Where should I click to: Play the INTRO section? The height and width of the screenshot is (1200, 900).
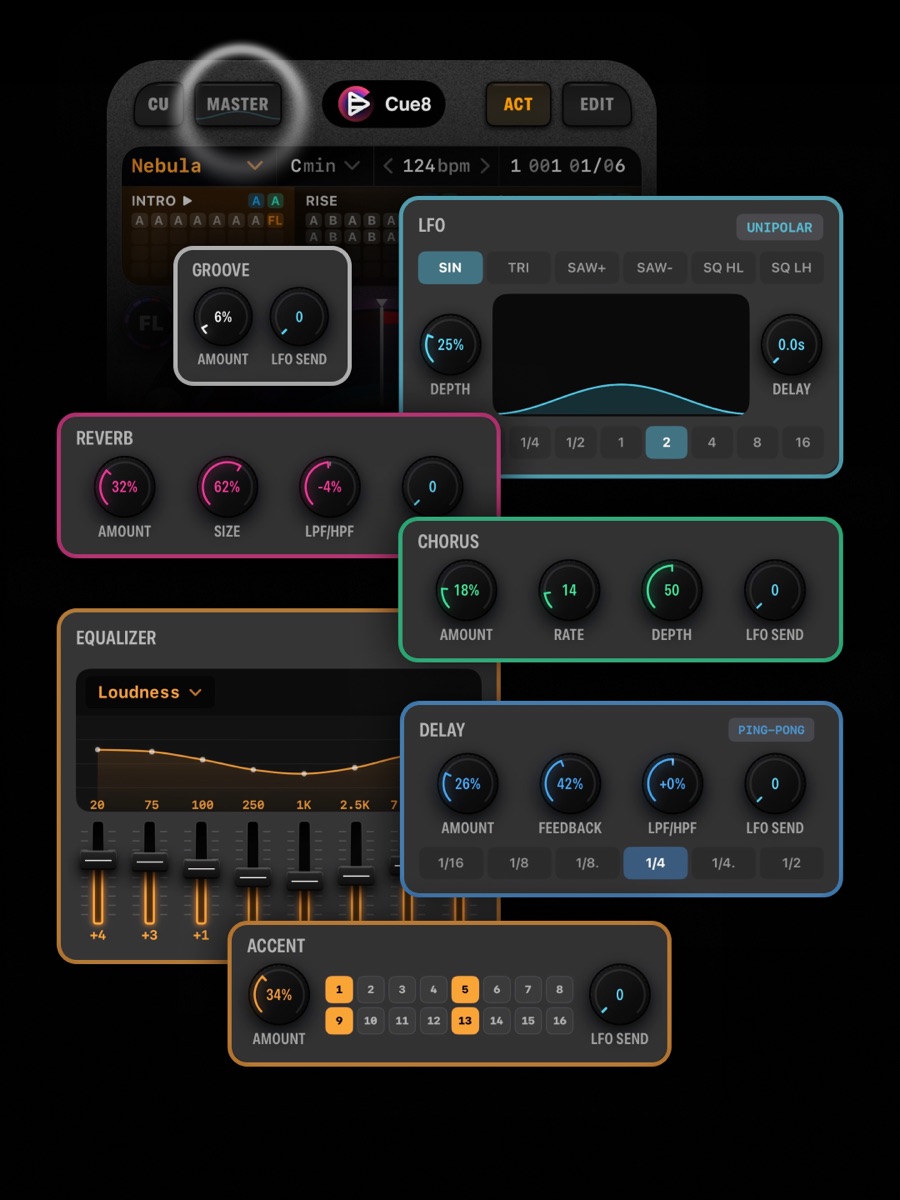187,201
